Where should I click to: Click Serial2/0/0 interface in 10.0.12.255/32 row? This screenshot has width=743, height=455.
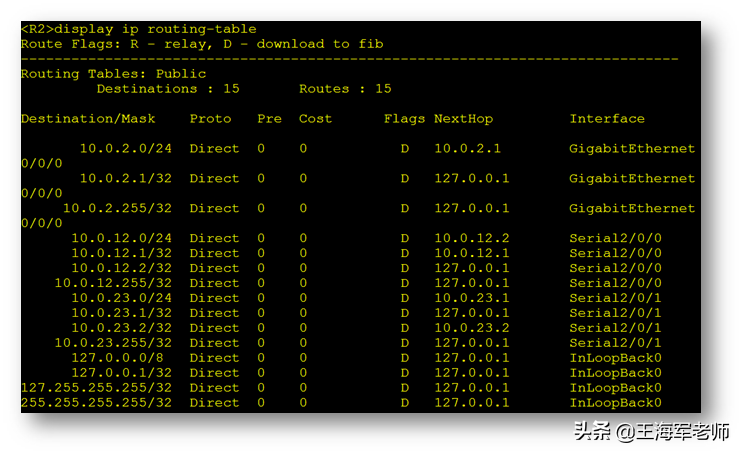[616, 283]
